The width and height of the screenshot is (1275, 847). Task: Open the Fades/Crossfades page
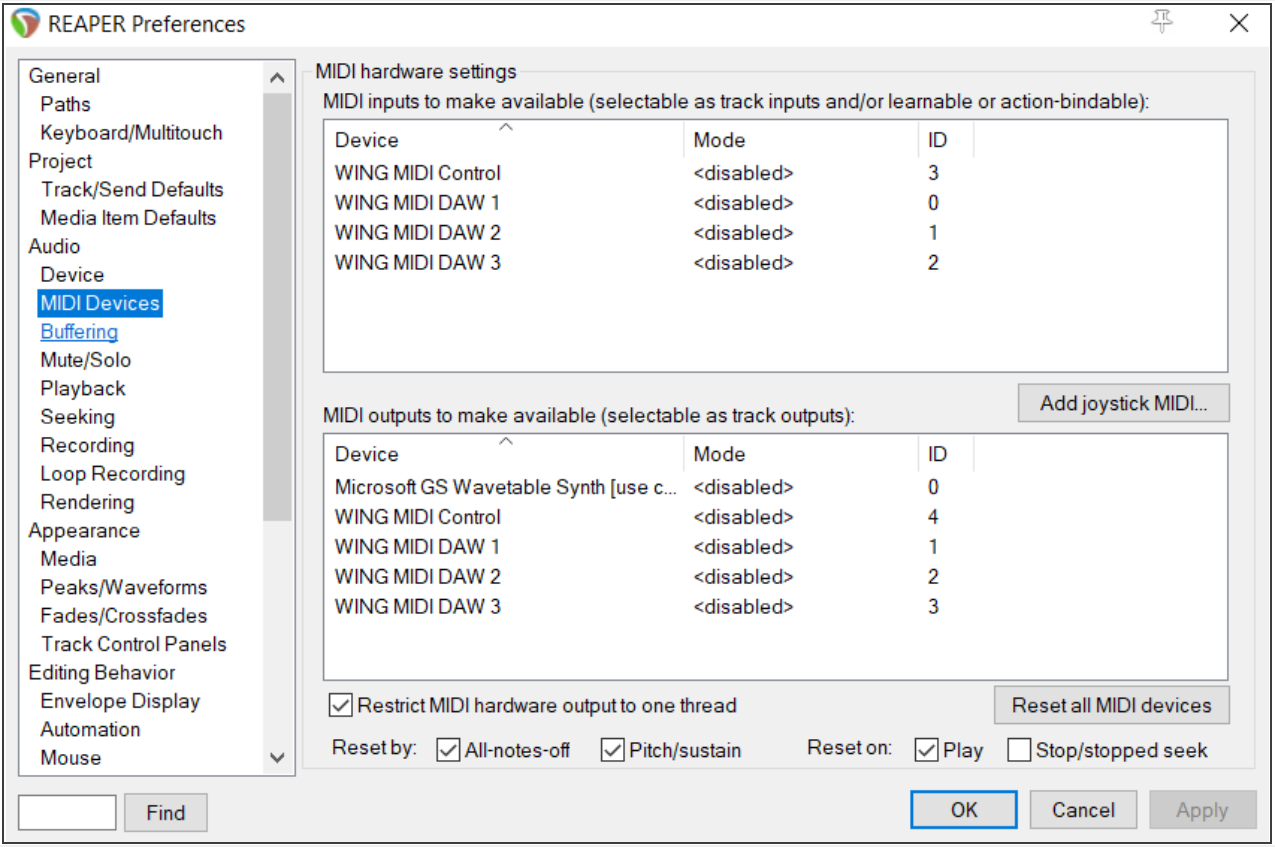tap(123, 616)
